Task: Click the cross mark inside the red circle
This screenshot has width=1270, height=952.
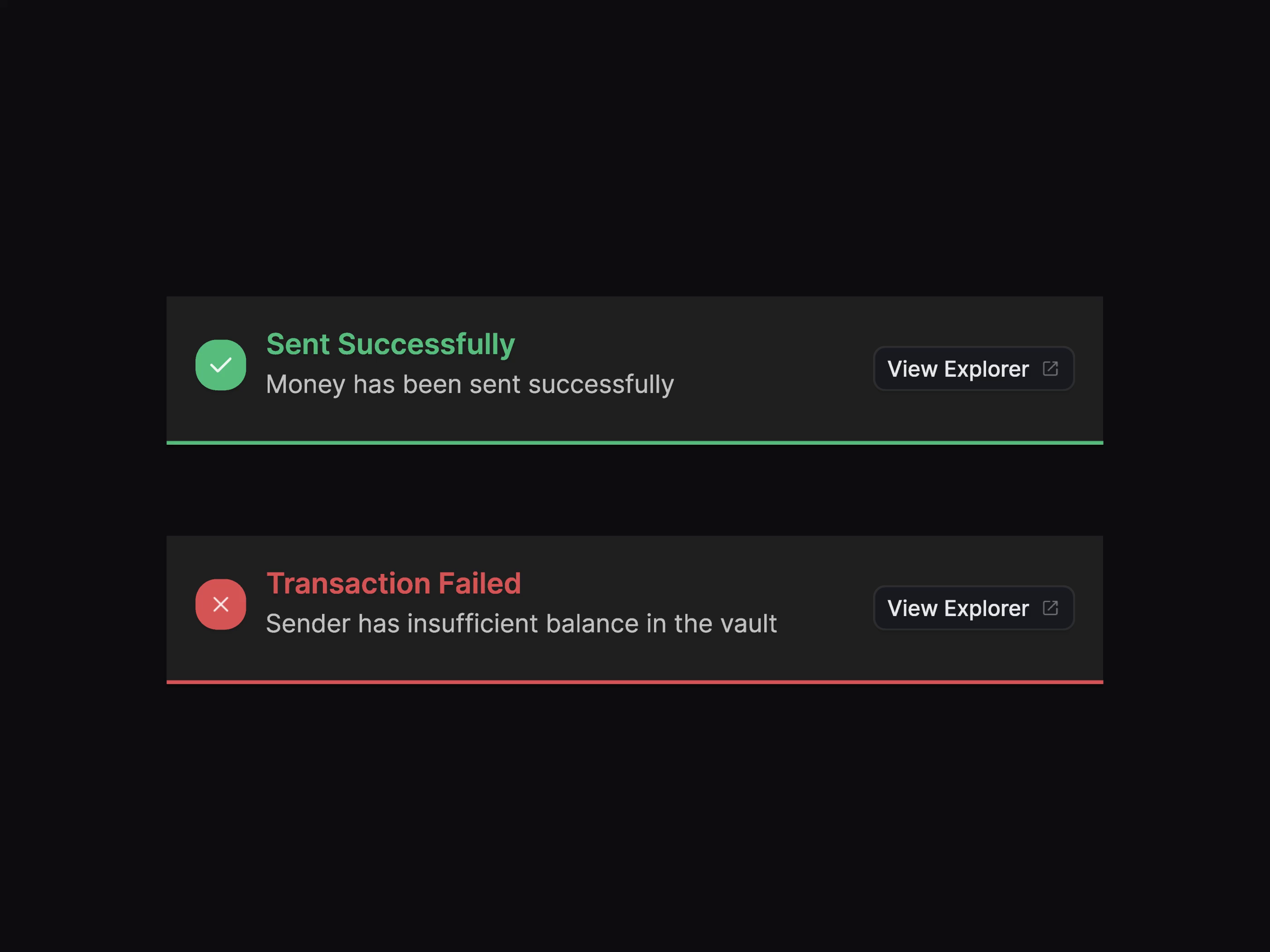Action: (x=220, y=604)
